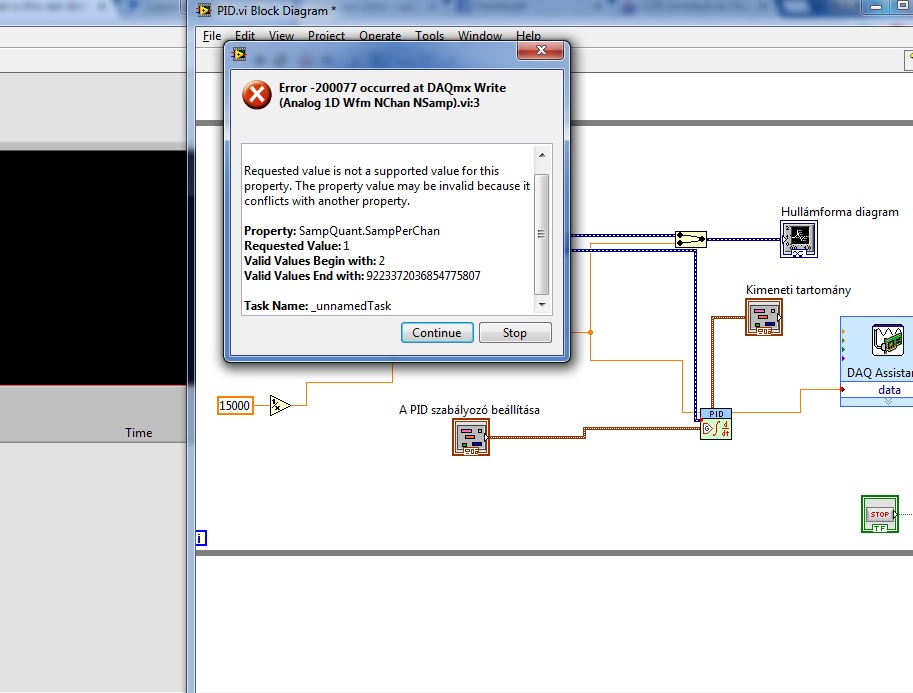The width and height of the screenshot is (913, 693).
Task: Click the error message scroll down arrow
Action: [542, 305]
